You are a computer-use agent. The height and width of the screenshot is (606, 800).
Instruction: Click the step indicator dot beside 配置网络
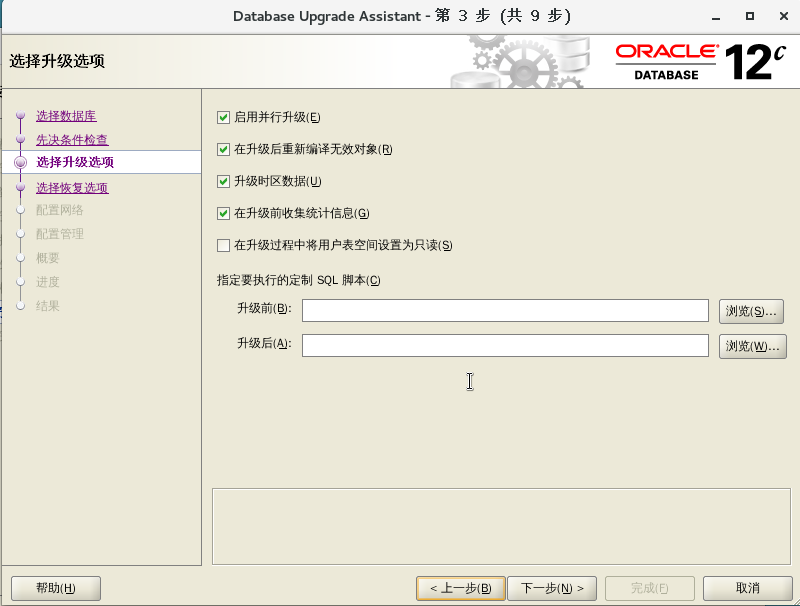(x=22, y=210)
